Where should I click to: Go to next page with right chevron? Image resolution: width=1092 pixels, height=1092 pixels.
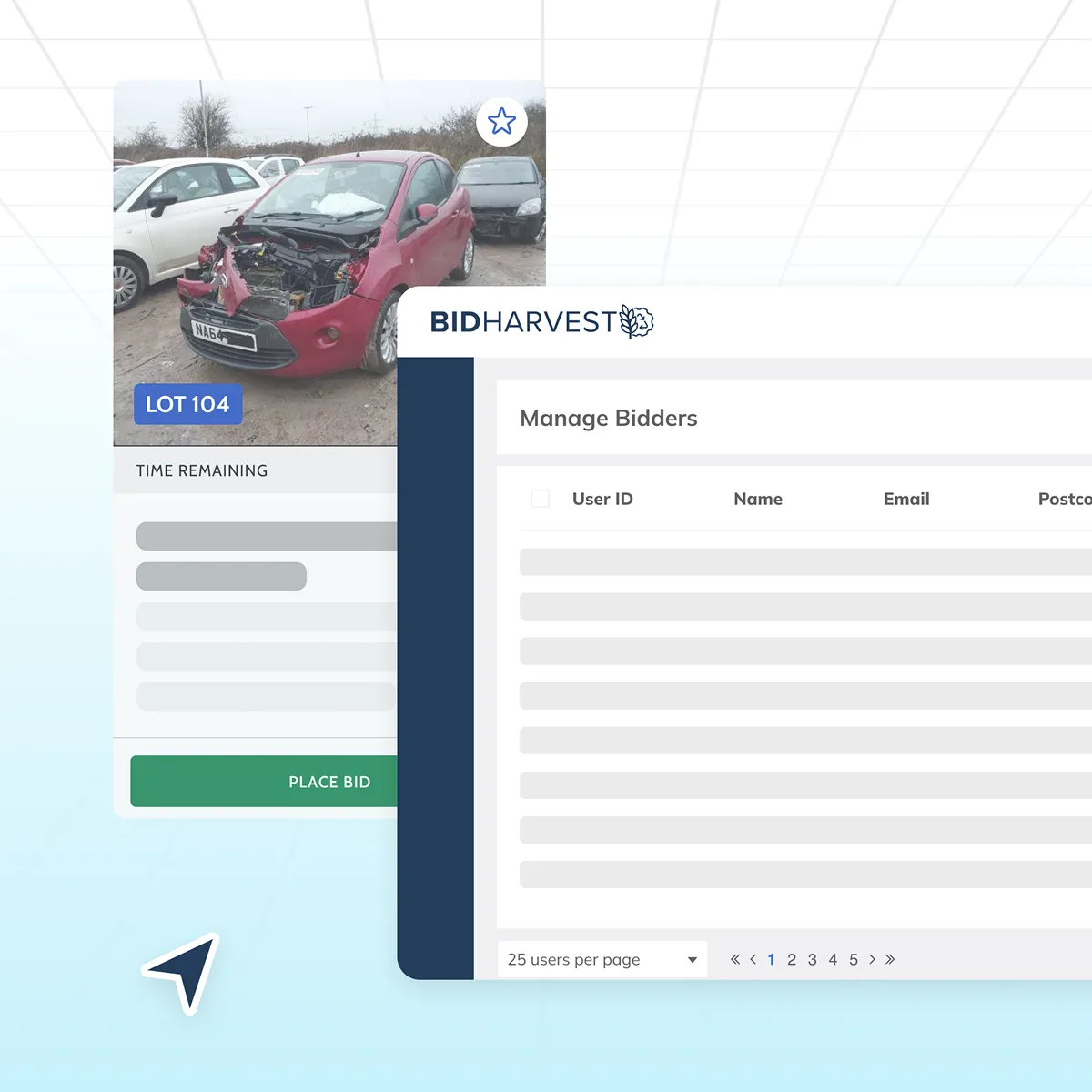[872, 959]
